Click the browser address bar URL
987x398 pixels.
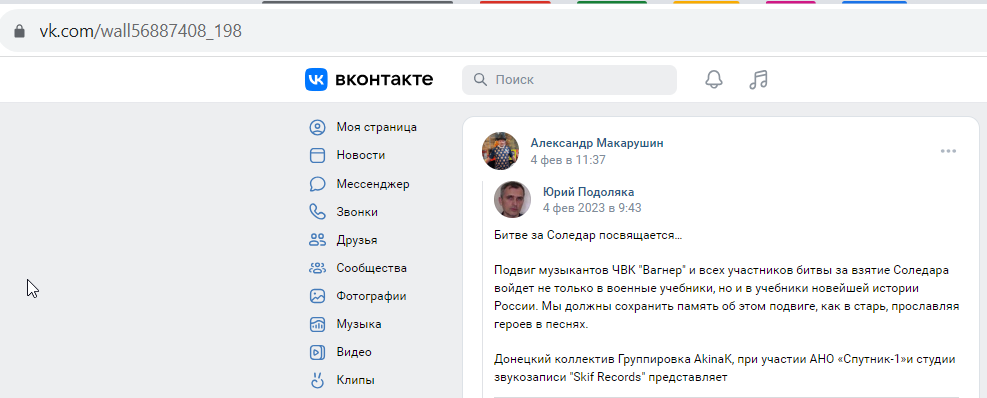tap(140, 31)
